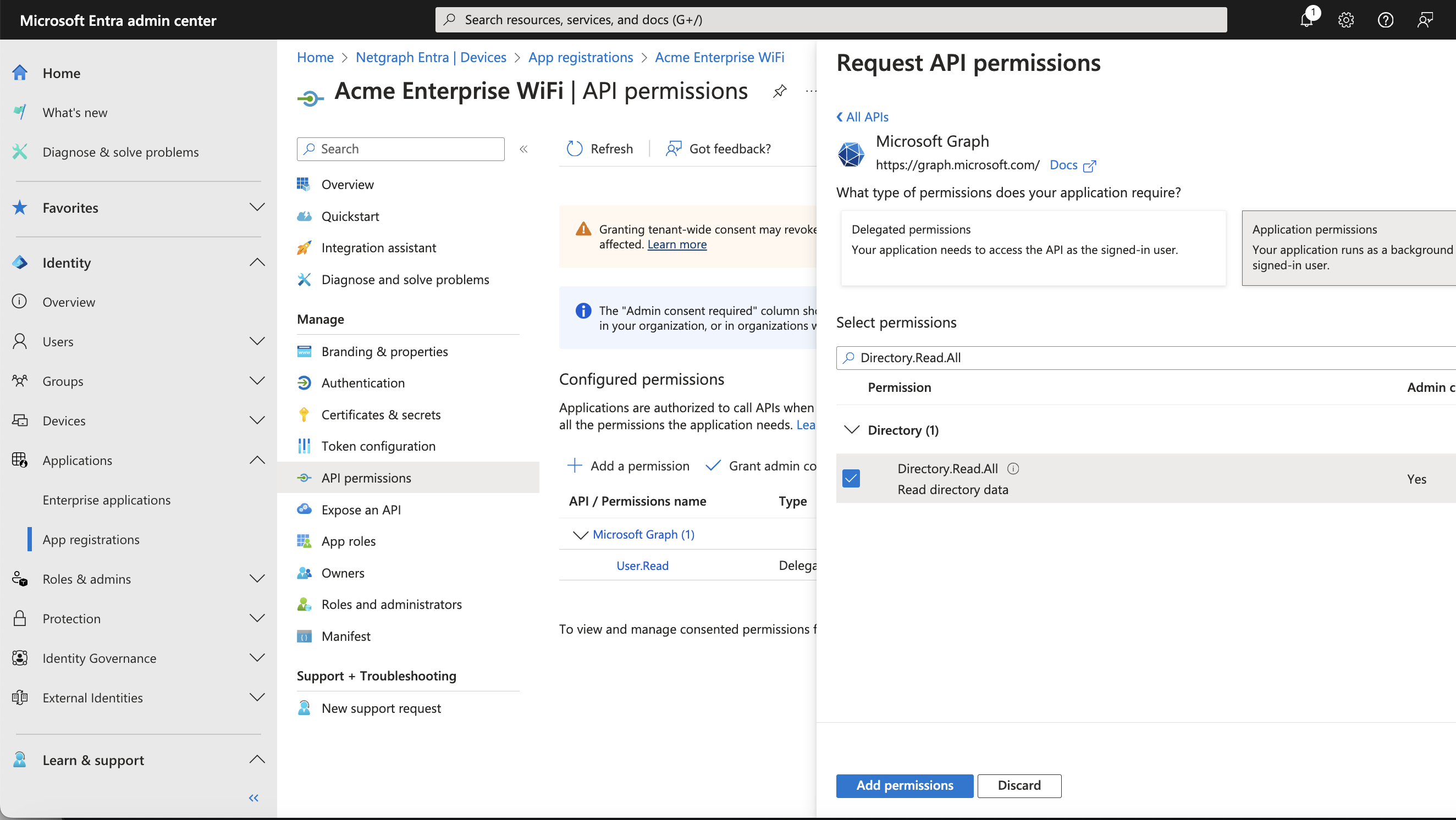Uncheck the Directory.Read.All permission checkbox

point(851,479)
